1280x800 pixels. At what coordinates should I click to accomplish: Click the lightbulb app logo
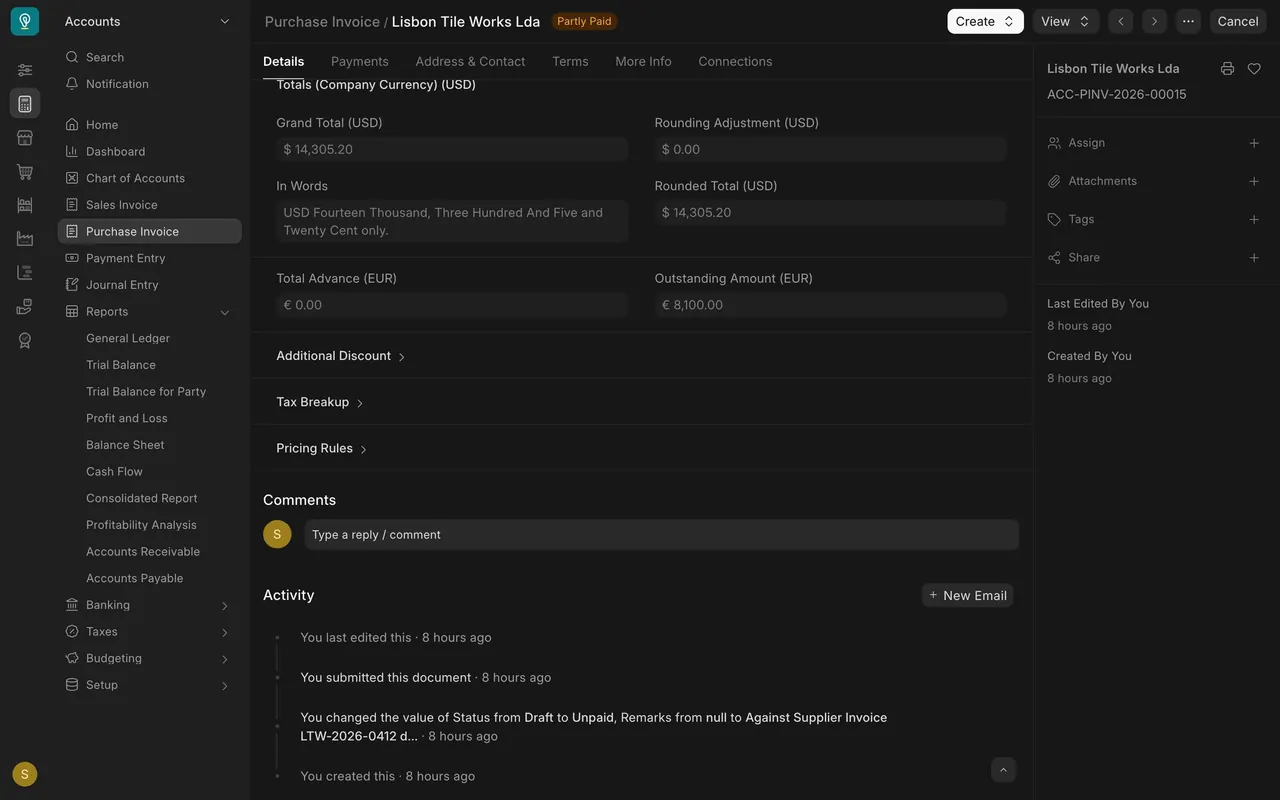point(25,21)
